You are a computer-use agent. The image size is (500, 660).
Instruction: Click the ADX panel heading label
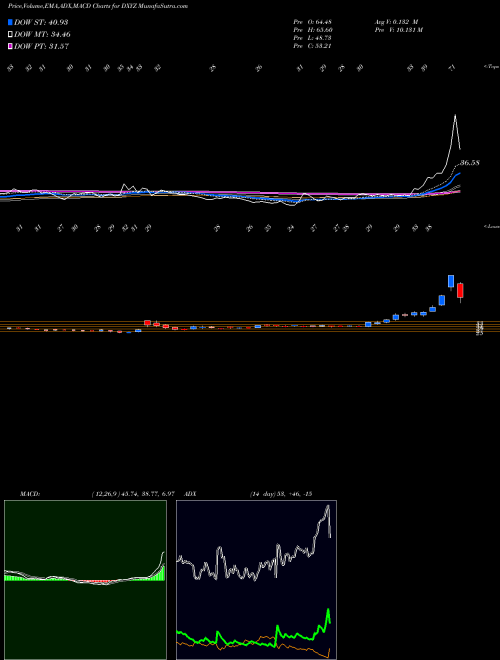pos(191,494)
